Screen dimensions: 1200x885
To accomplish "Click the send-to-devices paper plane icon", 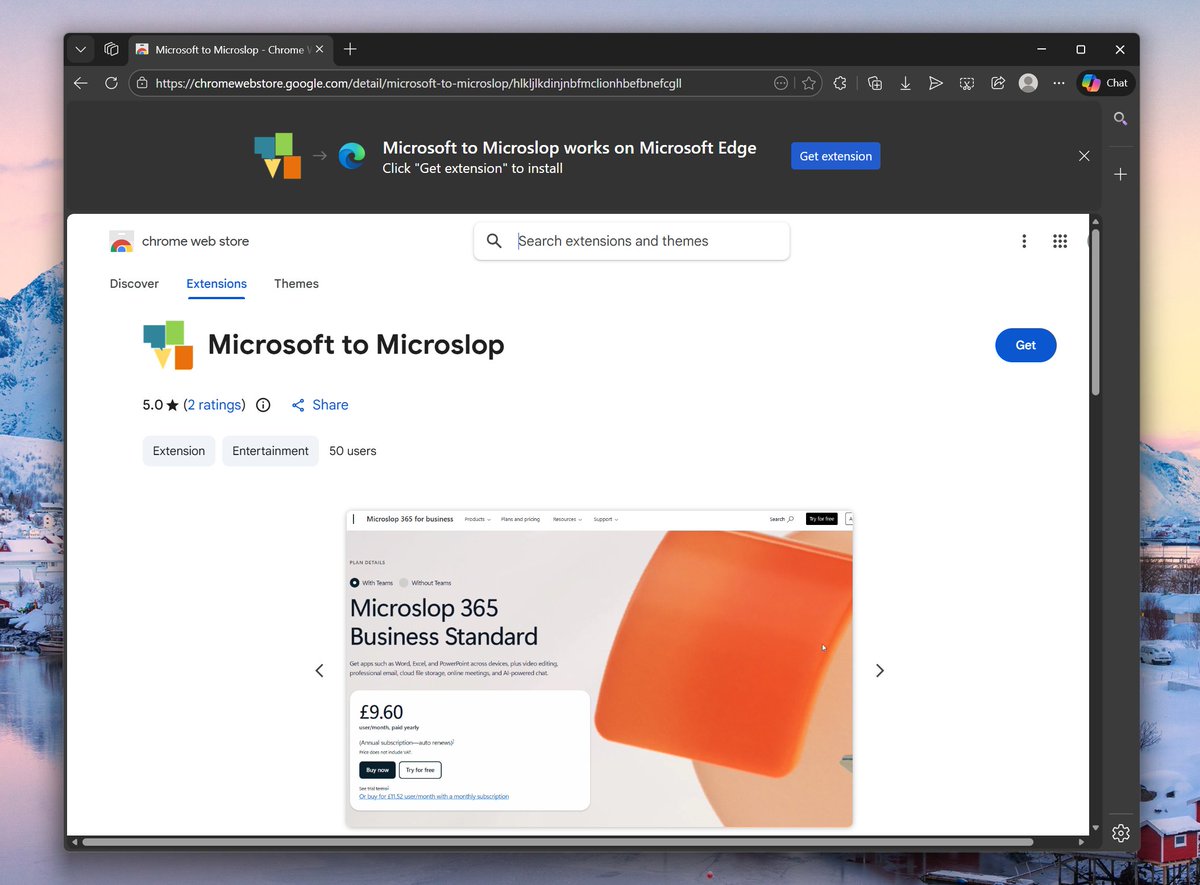I will 937,83.
